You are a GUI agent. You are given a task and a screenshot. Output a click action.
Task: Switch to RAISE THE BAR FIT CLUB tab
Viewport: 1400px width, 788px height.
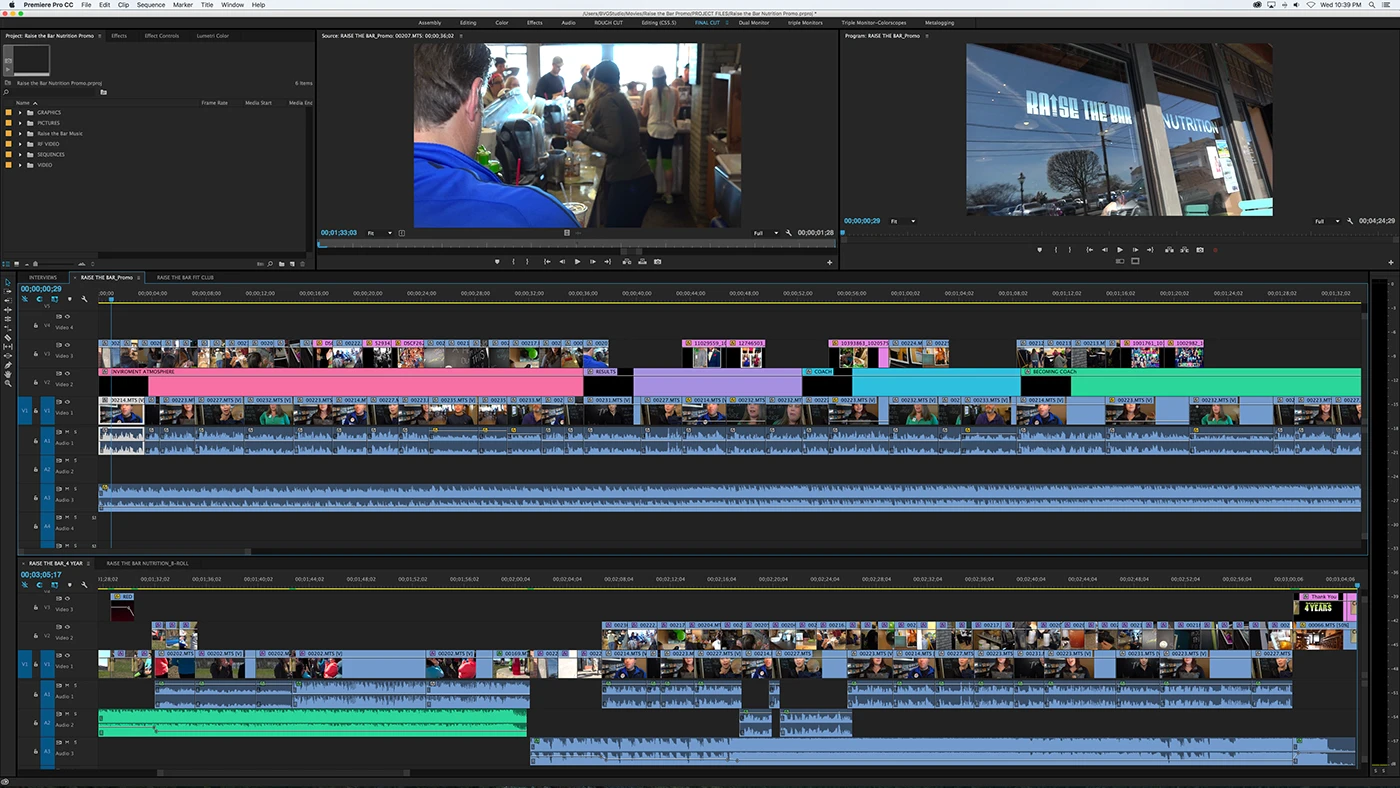(185, 277)
